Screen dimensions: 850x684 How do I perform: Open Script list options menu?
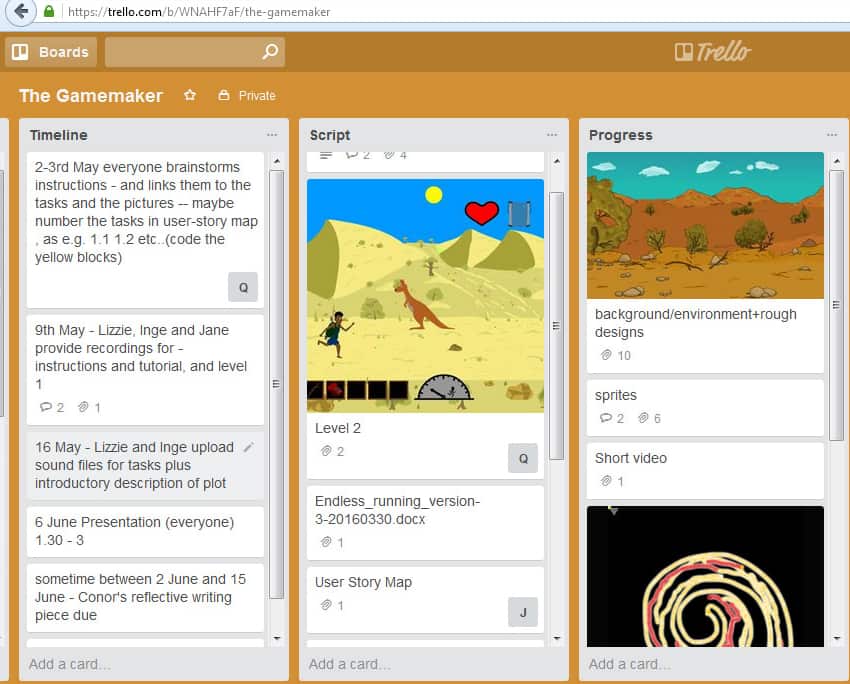click(x=552, y=135)
